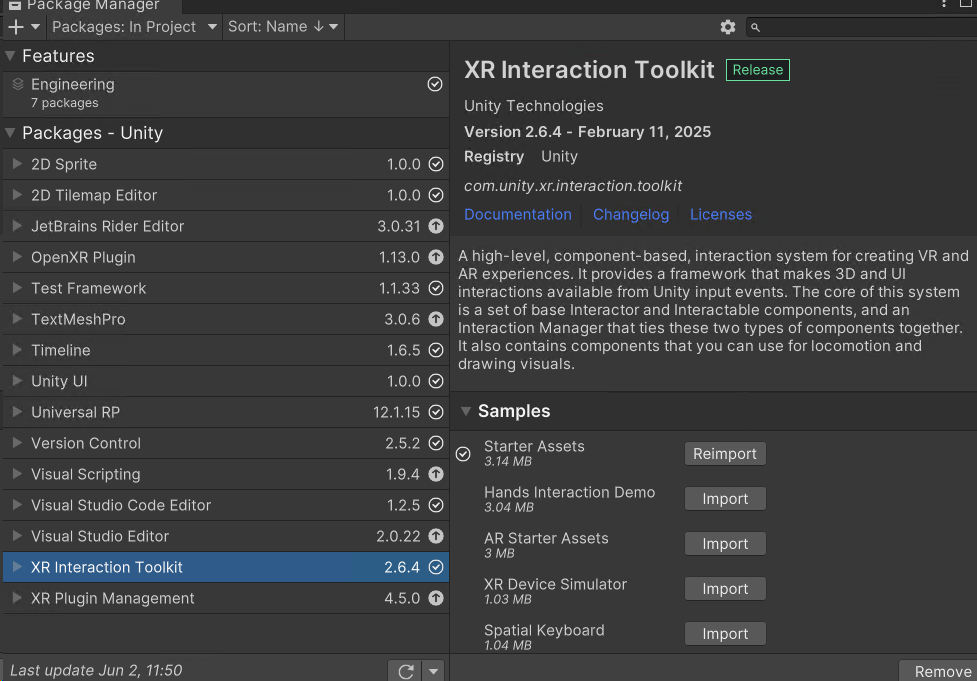Click the update icon beside JetBrains Rider Editor
This screenshot has height=681, width=977.
(435, 226)
